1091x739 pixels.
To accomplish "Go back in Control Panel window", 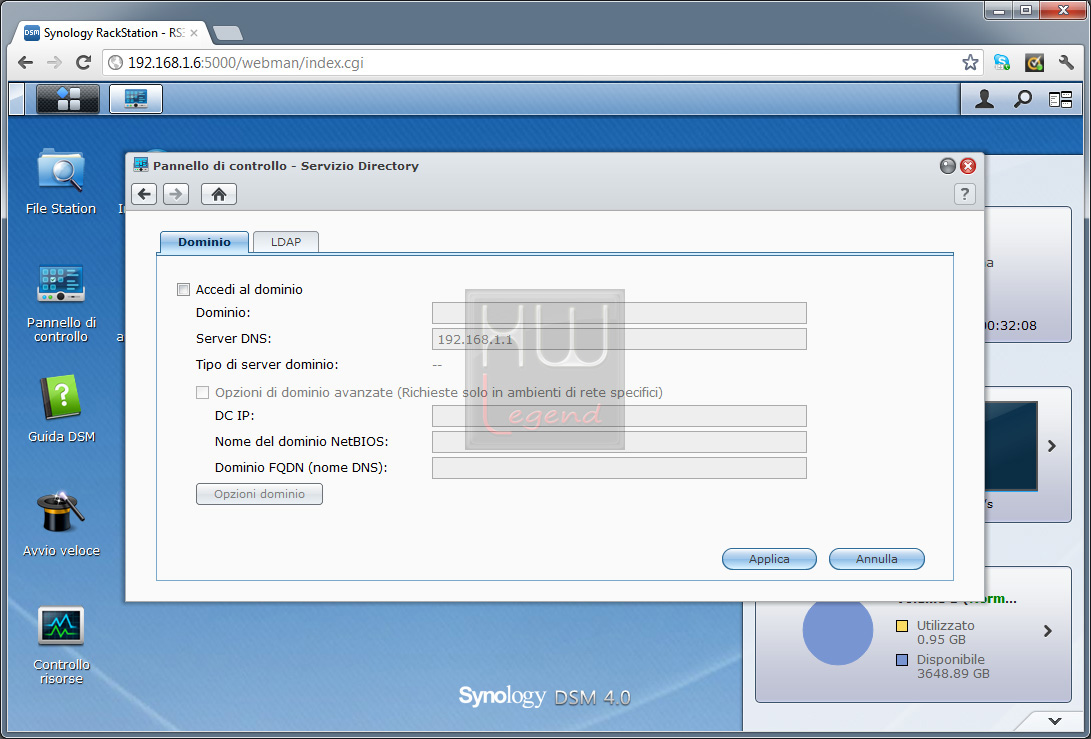I will (x=144, y=194).
